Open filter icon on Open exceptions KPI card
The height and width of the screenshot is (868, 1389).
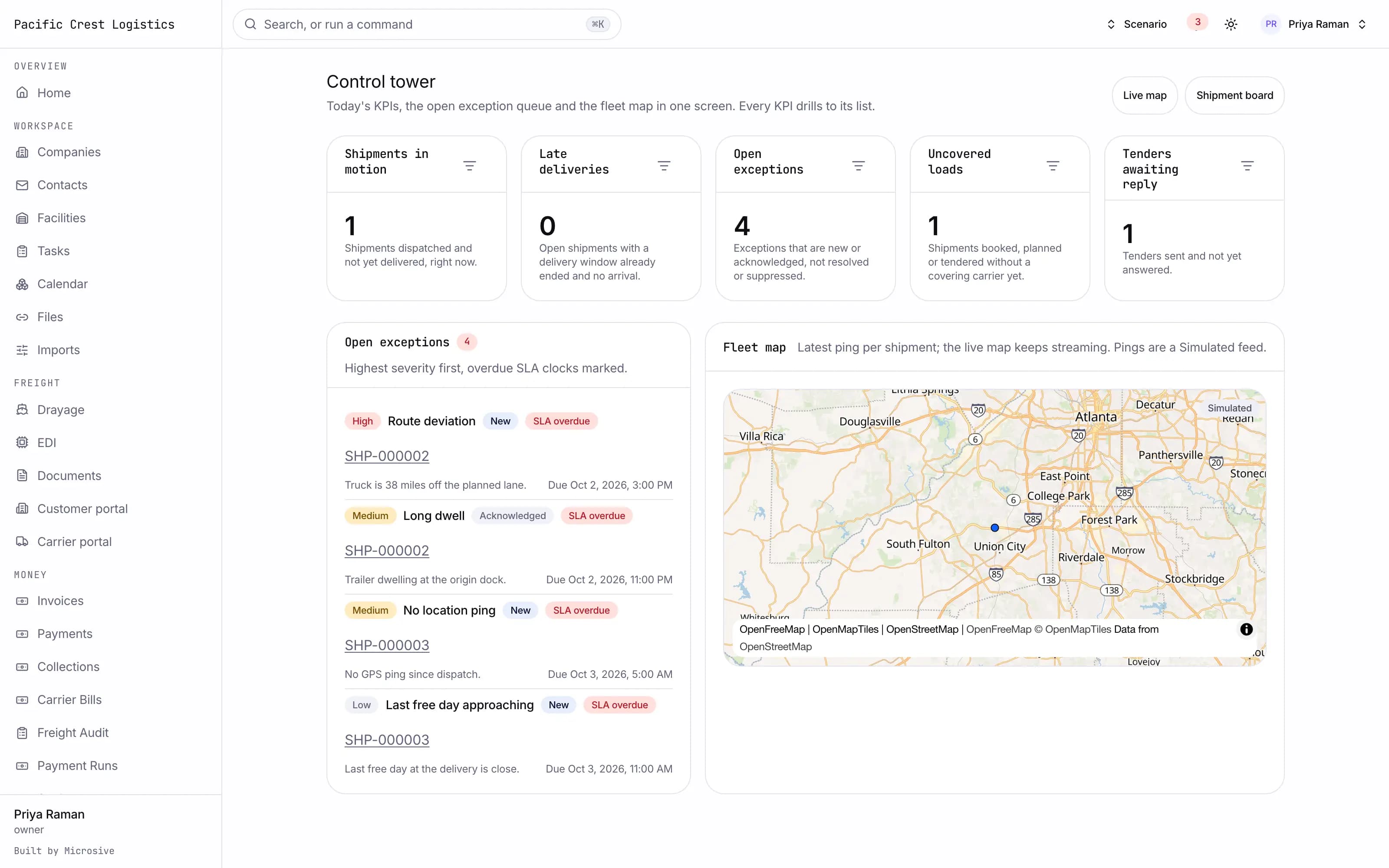[x=859, y=166]
